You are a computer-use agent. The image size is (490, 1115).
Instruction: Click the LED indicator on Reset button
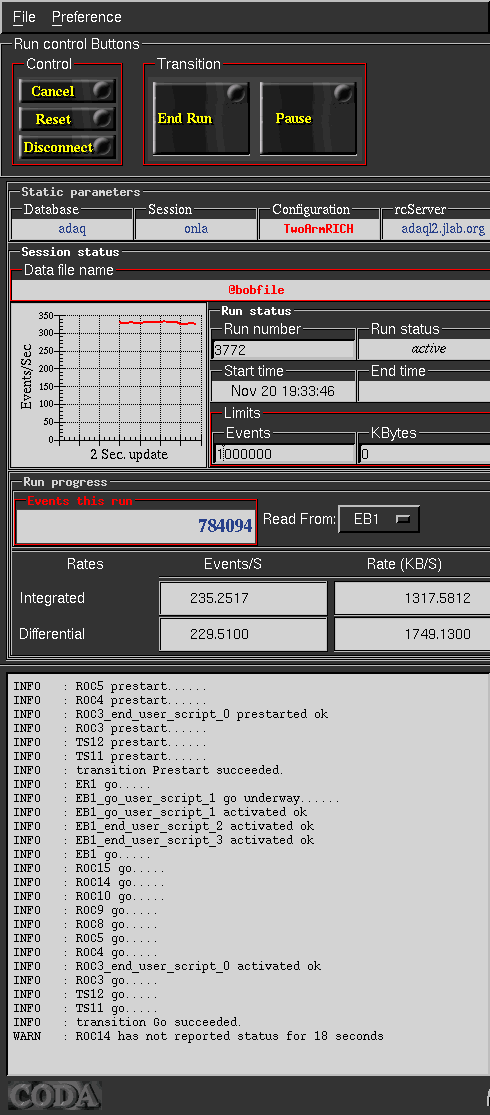(103, 118)
